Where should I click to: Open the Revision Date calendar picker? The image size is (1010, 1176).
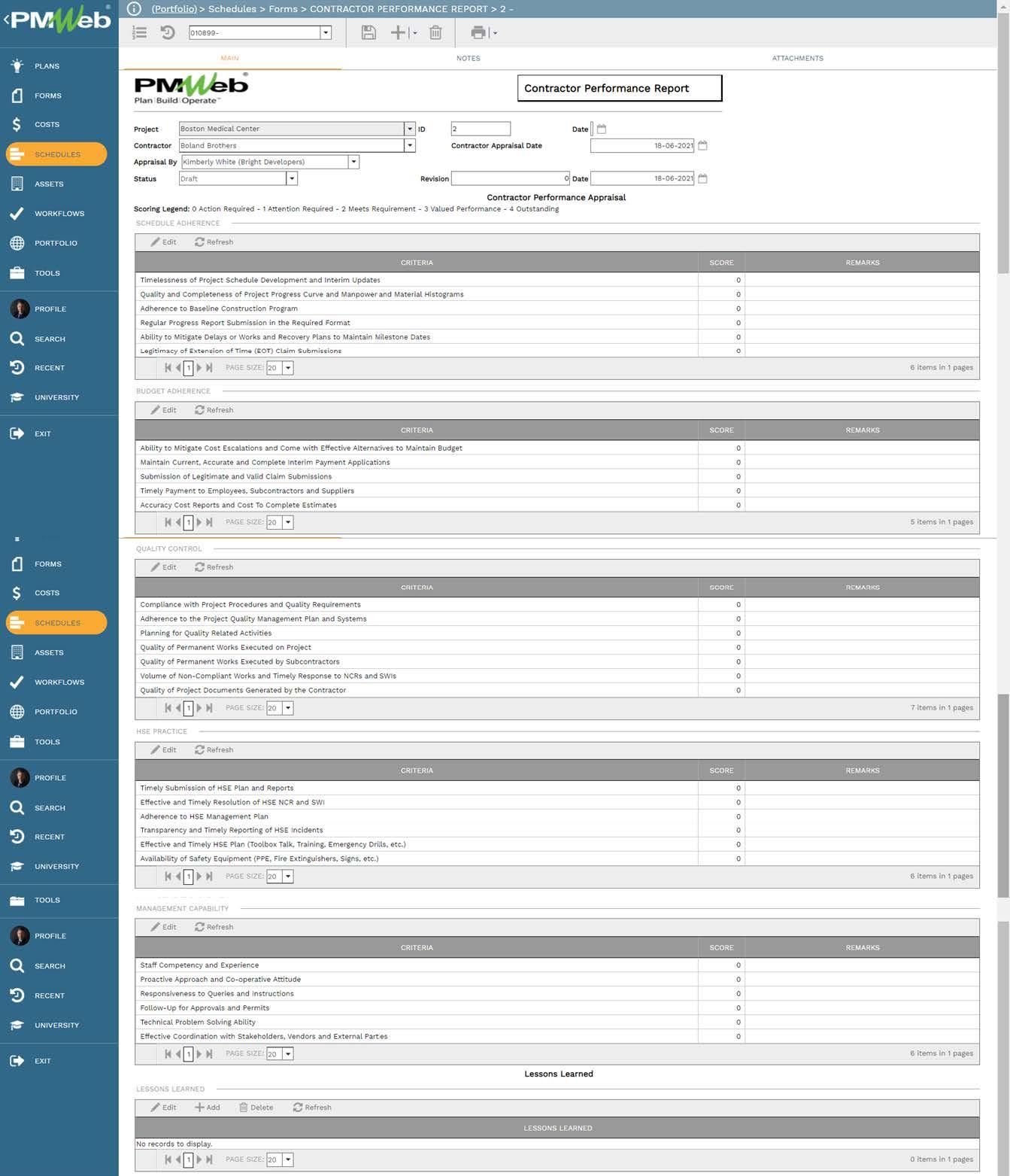coord(703,178)
